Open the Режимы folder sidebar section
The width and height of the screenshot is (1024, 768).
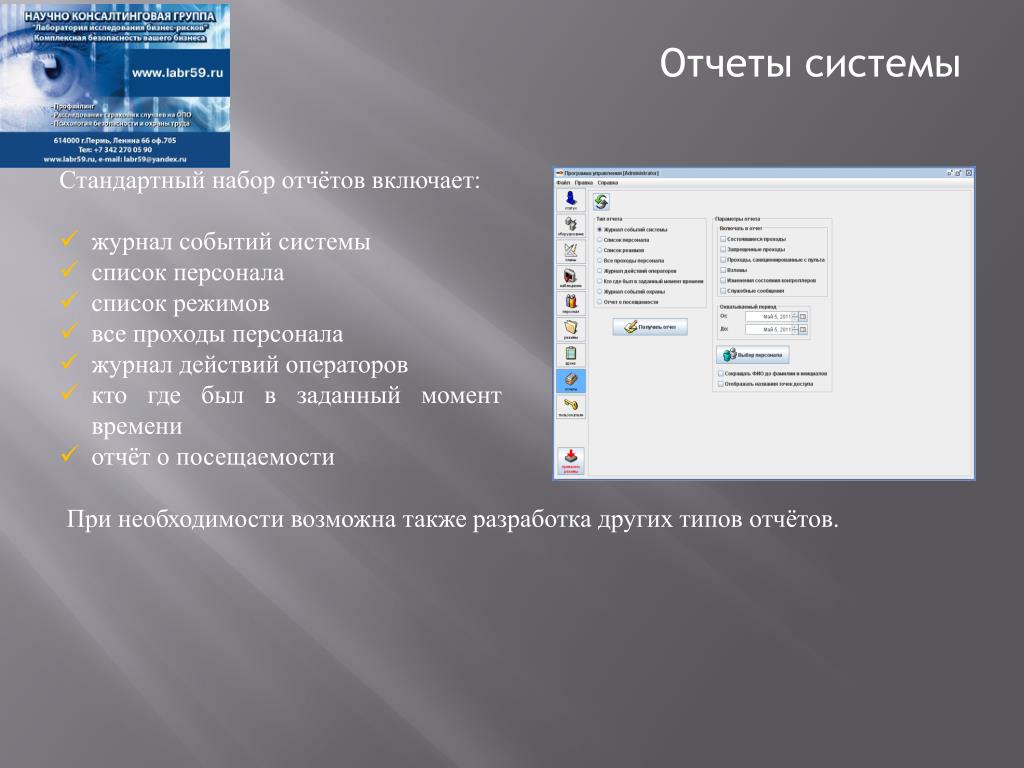click(571, 330)
